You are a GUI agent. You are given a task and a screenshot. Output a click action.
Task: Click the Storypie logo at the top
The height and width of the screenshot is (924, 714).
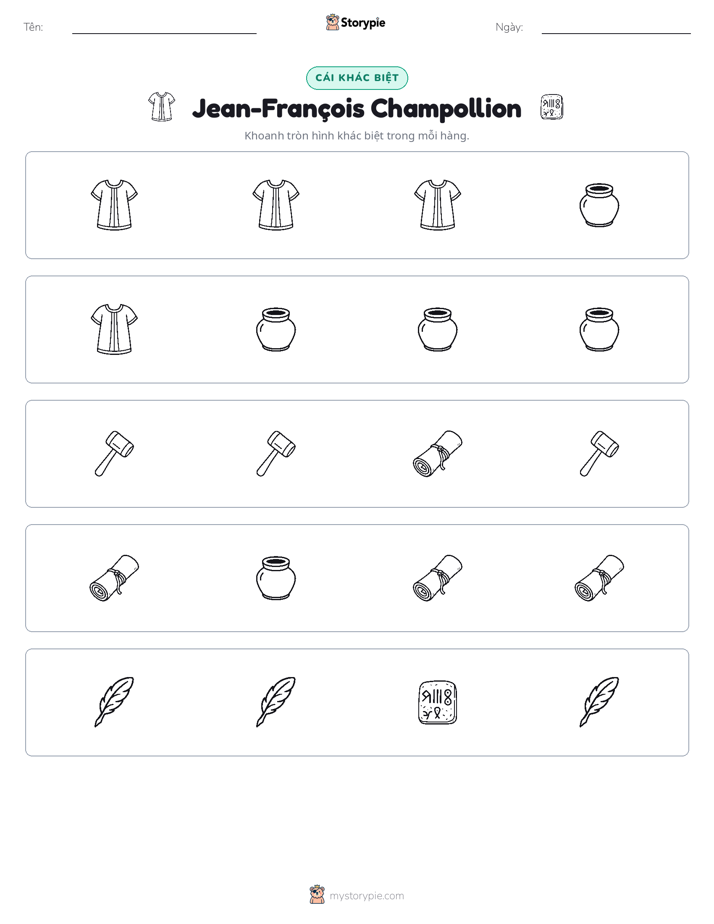[x=355, y=22]
